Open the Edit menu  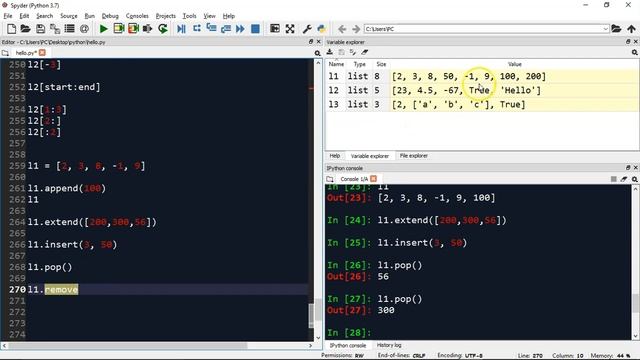(24, 16)
